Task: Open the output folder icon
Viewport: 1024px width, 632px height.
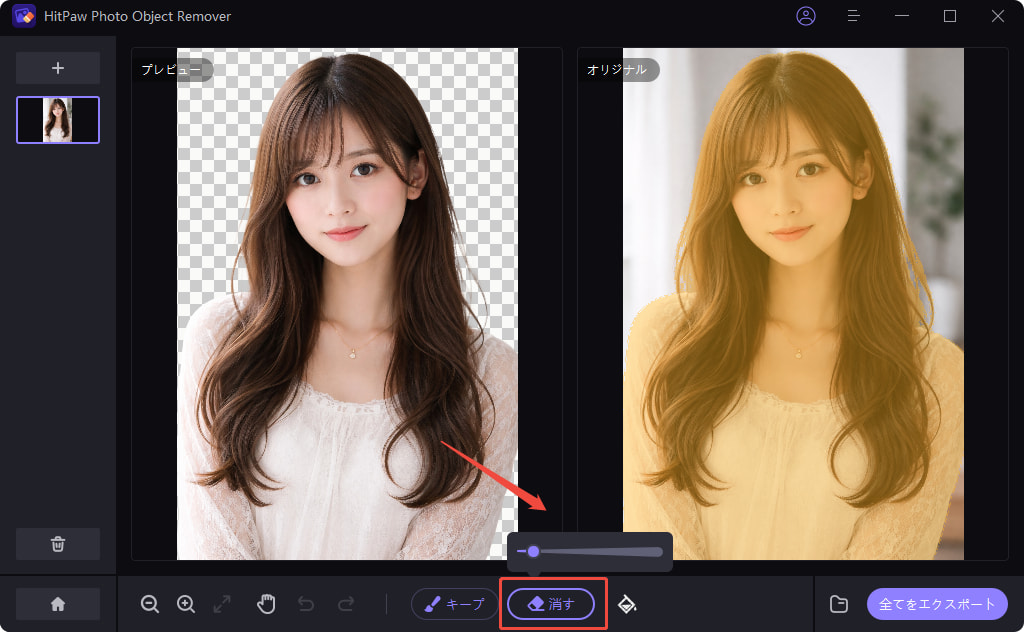Action: [839, 604]
